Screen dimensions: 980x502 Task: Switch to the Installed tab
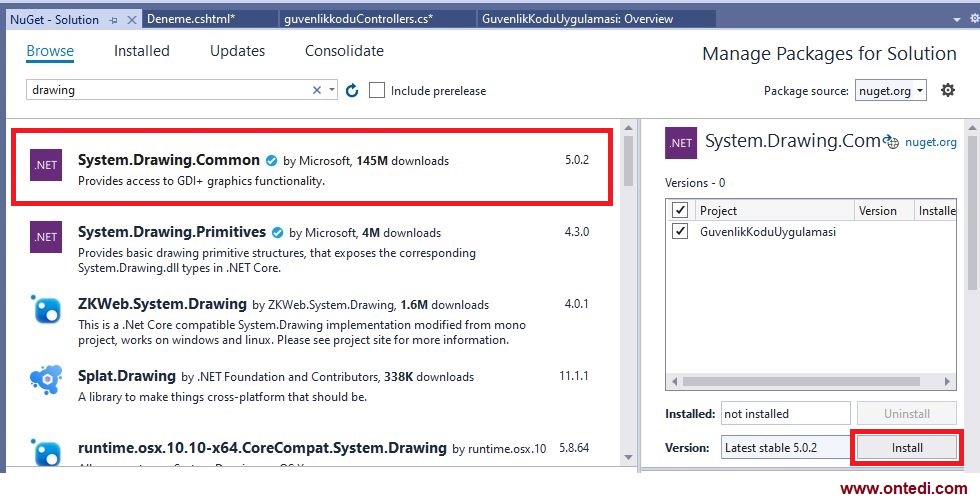pyautogui.click(x=142, y=51)
